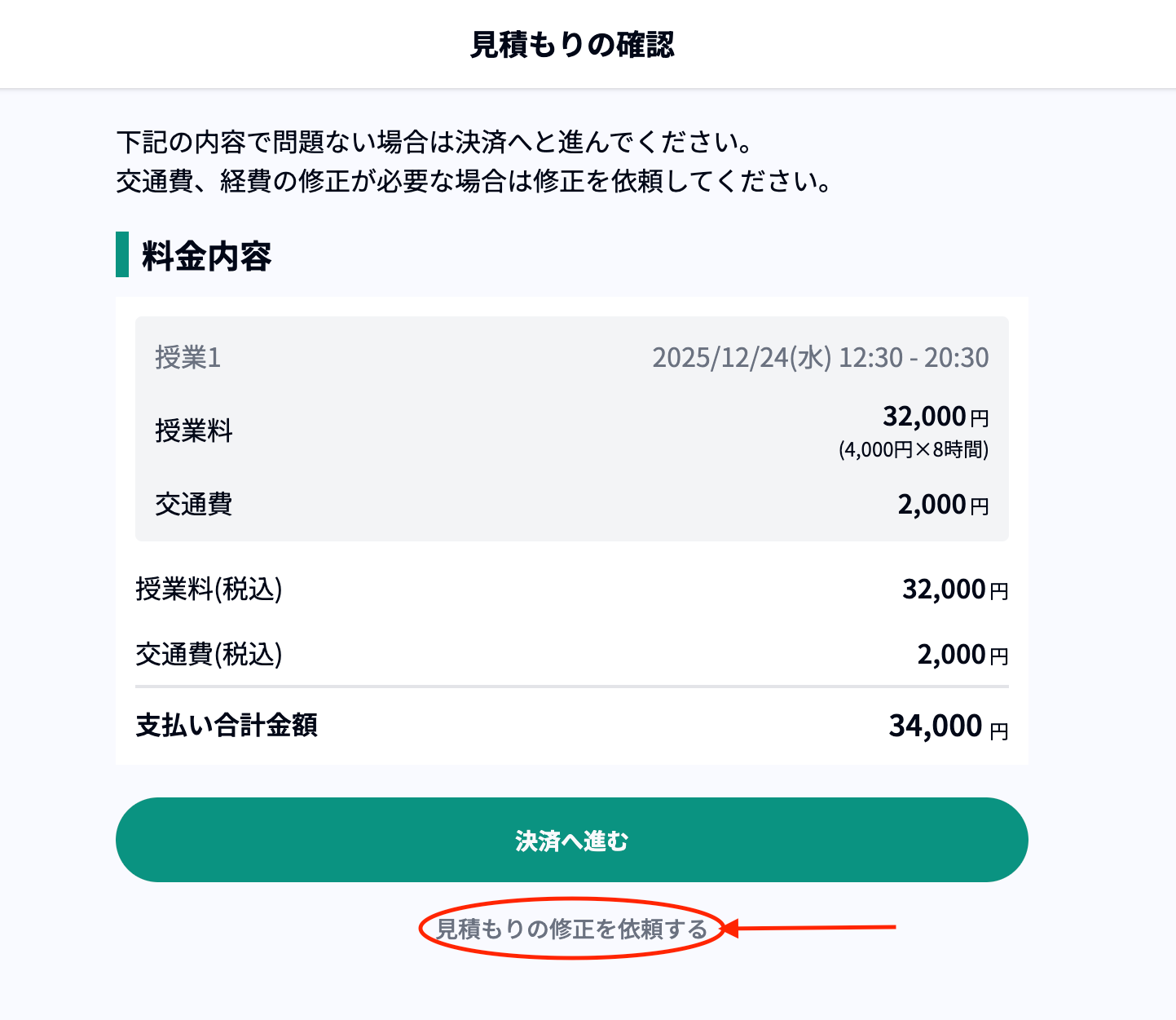Click the 34,000円 total amount

point(947,726)
